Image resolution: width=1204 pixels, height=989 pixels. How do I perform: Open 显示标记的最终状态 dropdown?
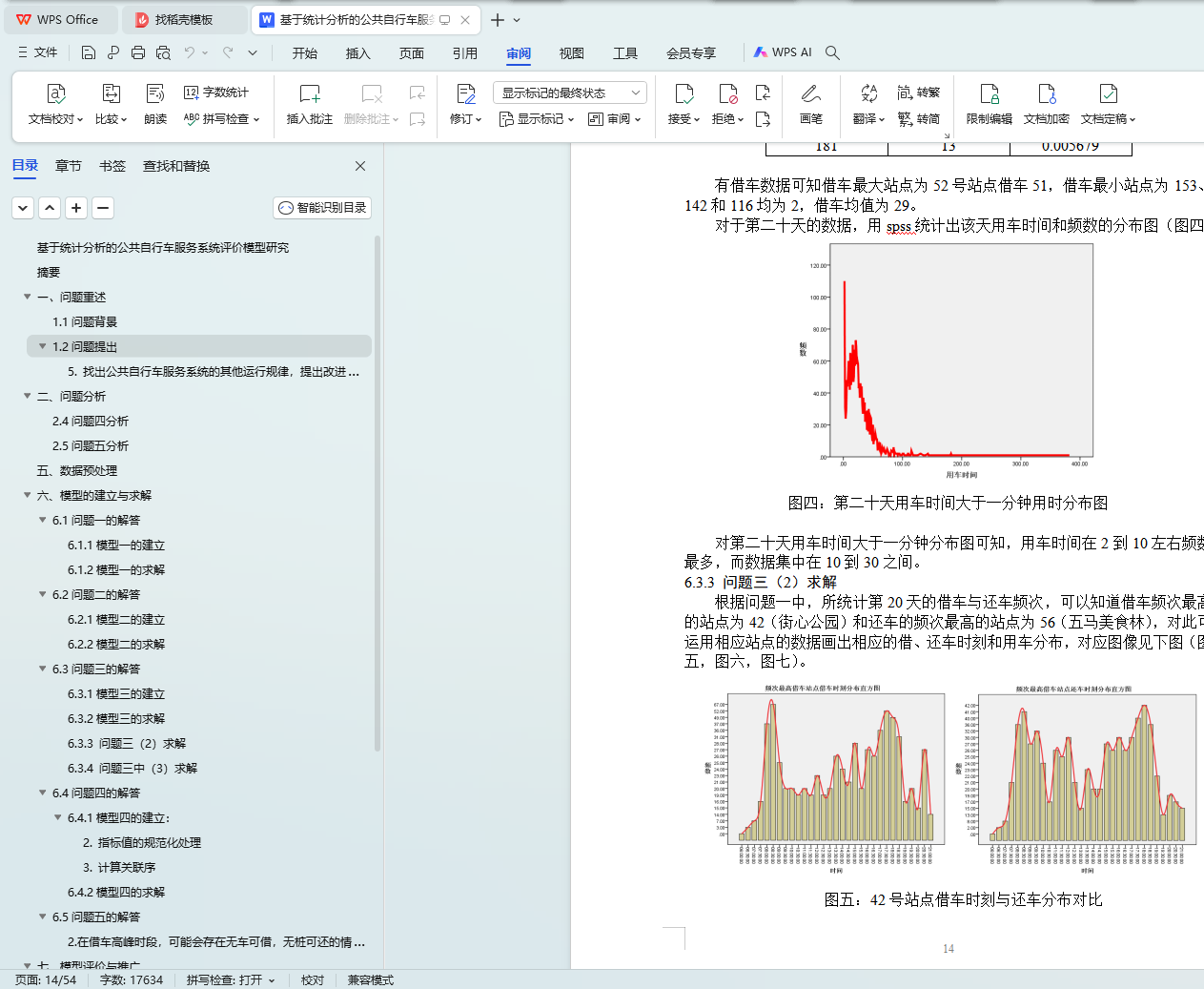click(570, 93)
